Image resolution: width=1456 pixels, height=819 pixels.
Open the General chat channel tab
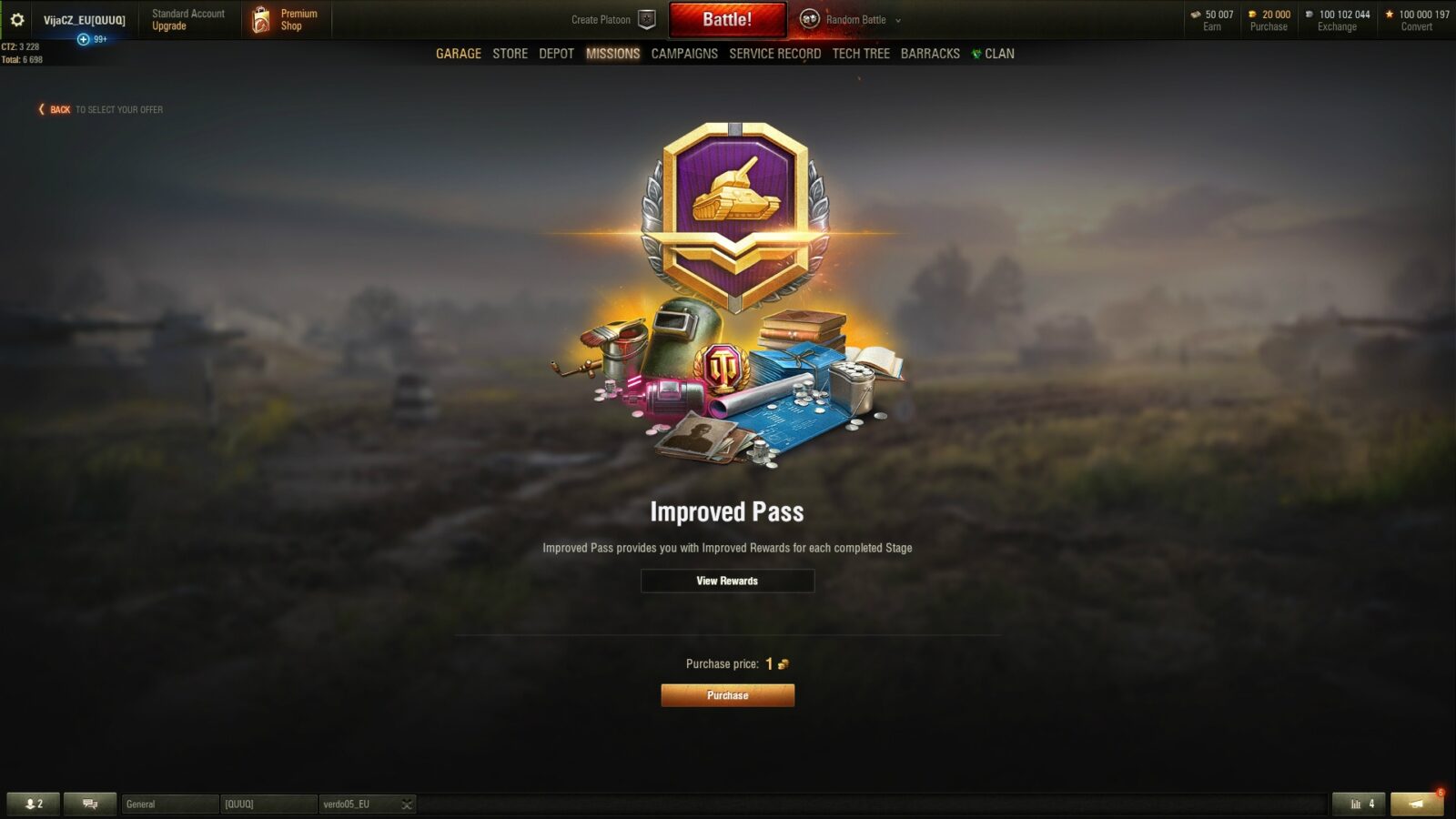(170, 804)
